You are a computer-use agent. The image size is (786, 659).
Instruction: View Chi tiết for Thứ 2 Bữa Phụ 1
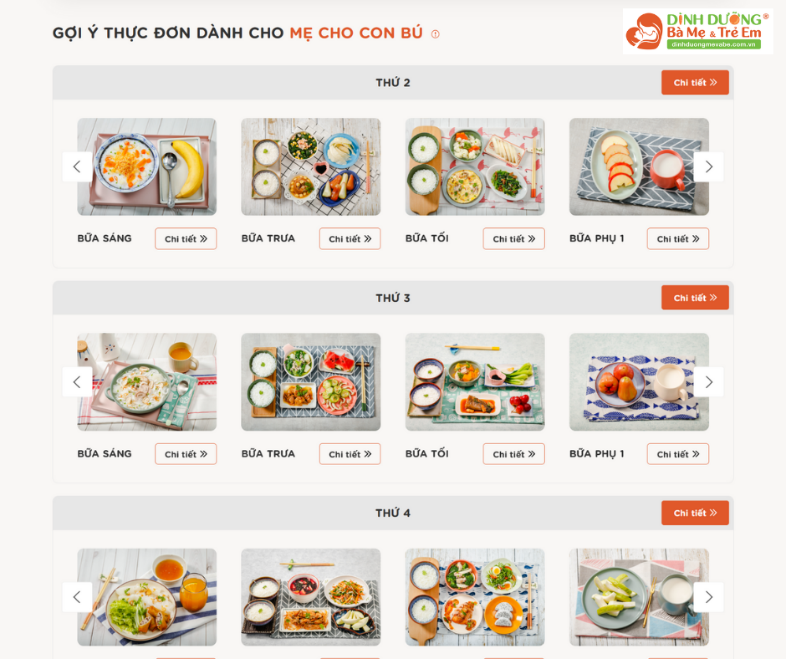tap(678, 239)
